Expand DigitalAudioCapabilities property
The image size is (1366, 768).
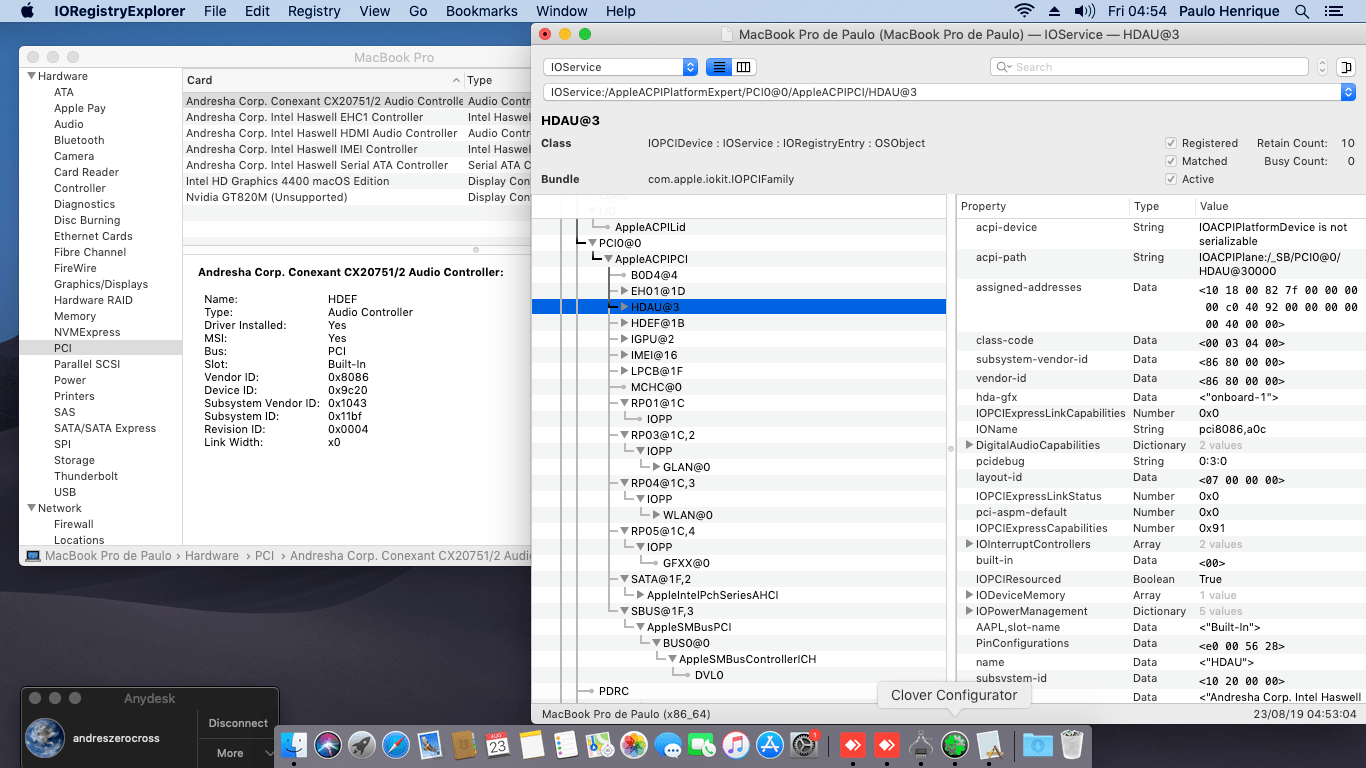click(968, 445)
